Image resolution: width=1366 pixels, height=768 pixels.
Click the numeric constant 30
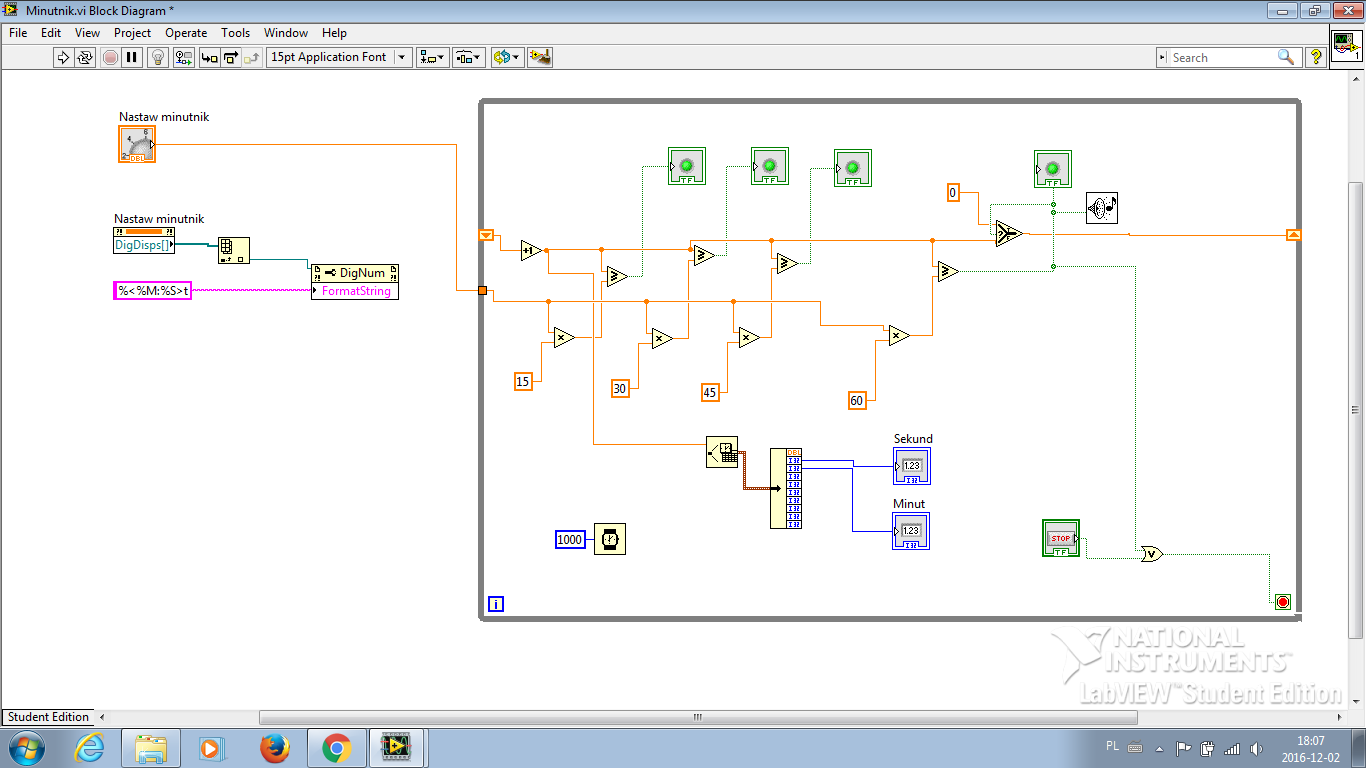[x=620, y=389]
